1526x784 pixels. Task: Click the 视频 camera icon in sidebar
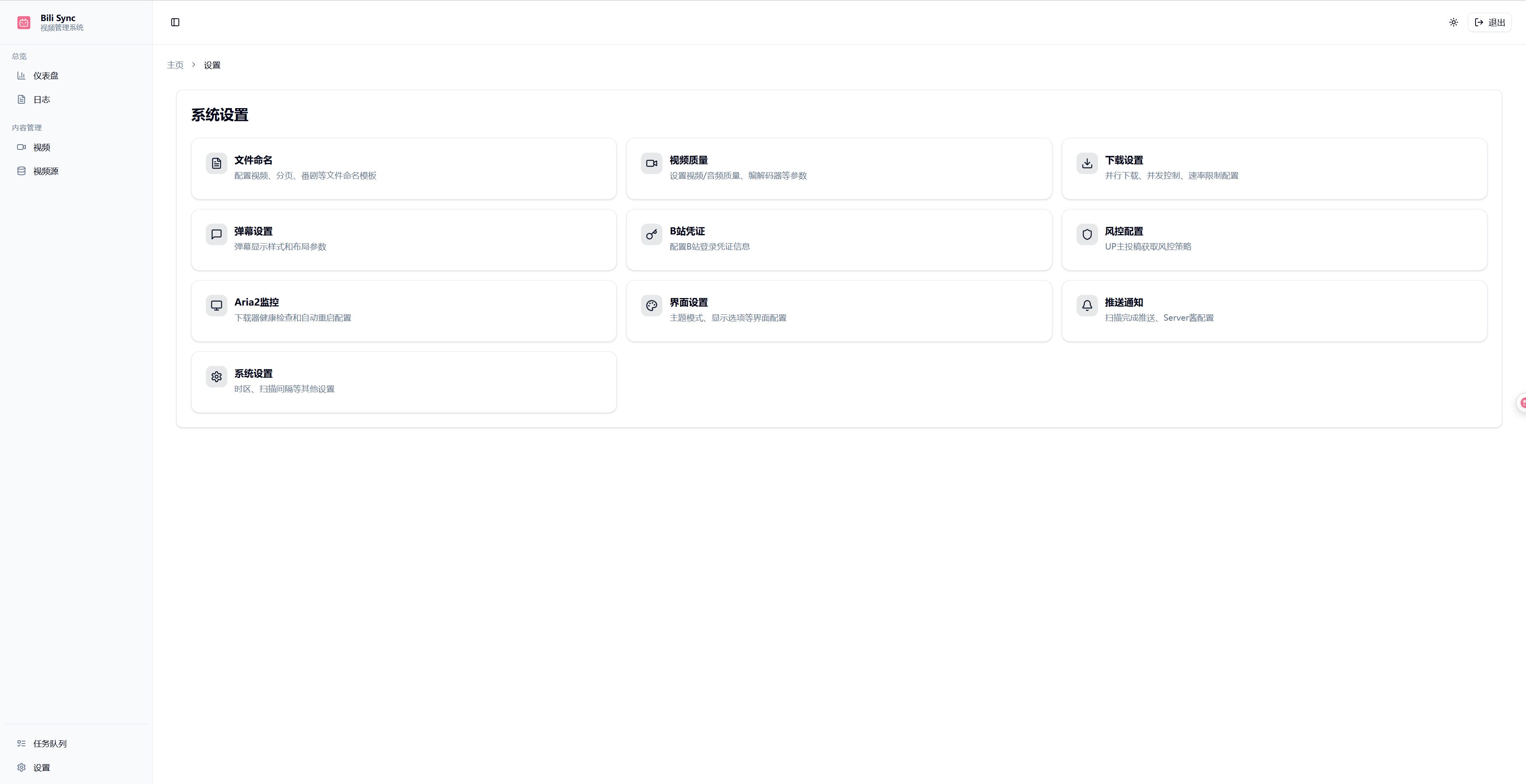21,147
